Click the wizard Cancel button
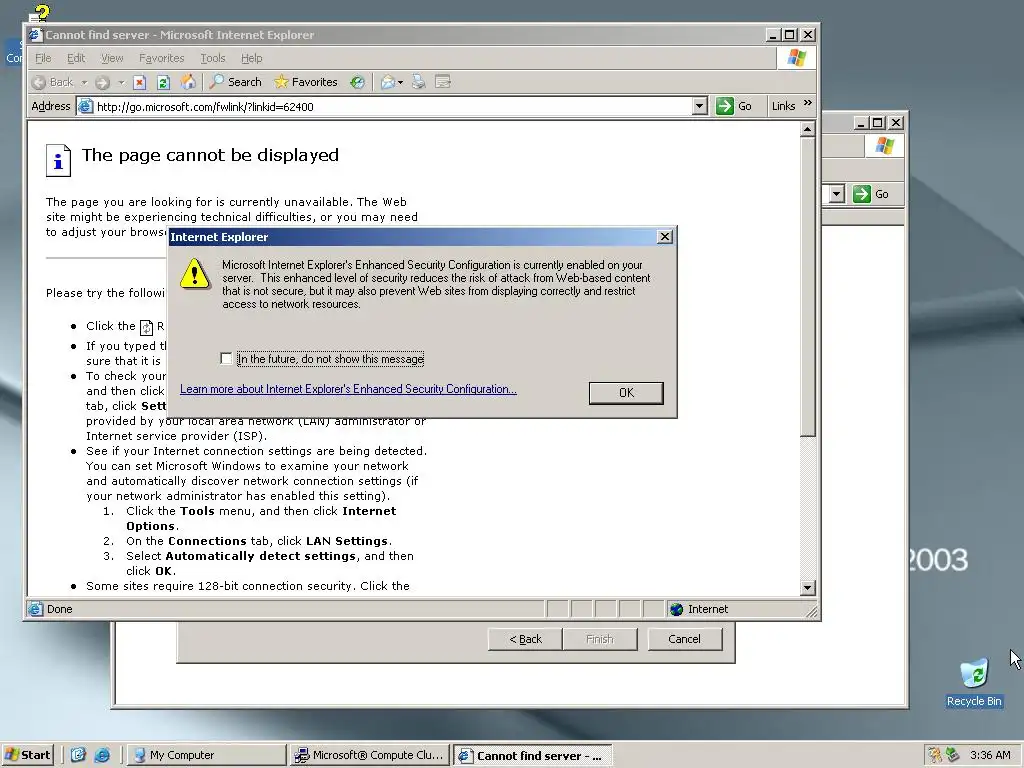 point(684,639)
